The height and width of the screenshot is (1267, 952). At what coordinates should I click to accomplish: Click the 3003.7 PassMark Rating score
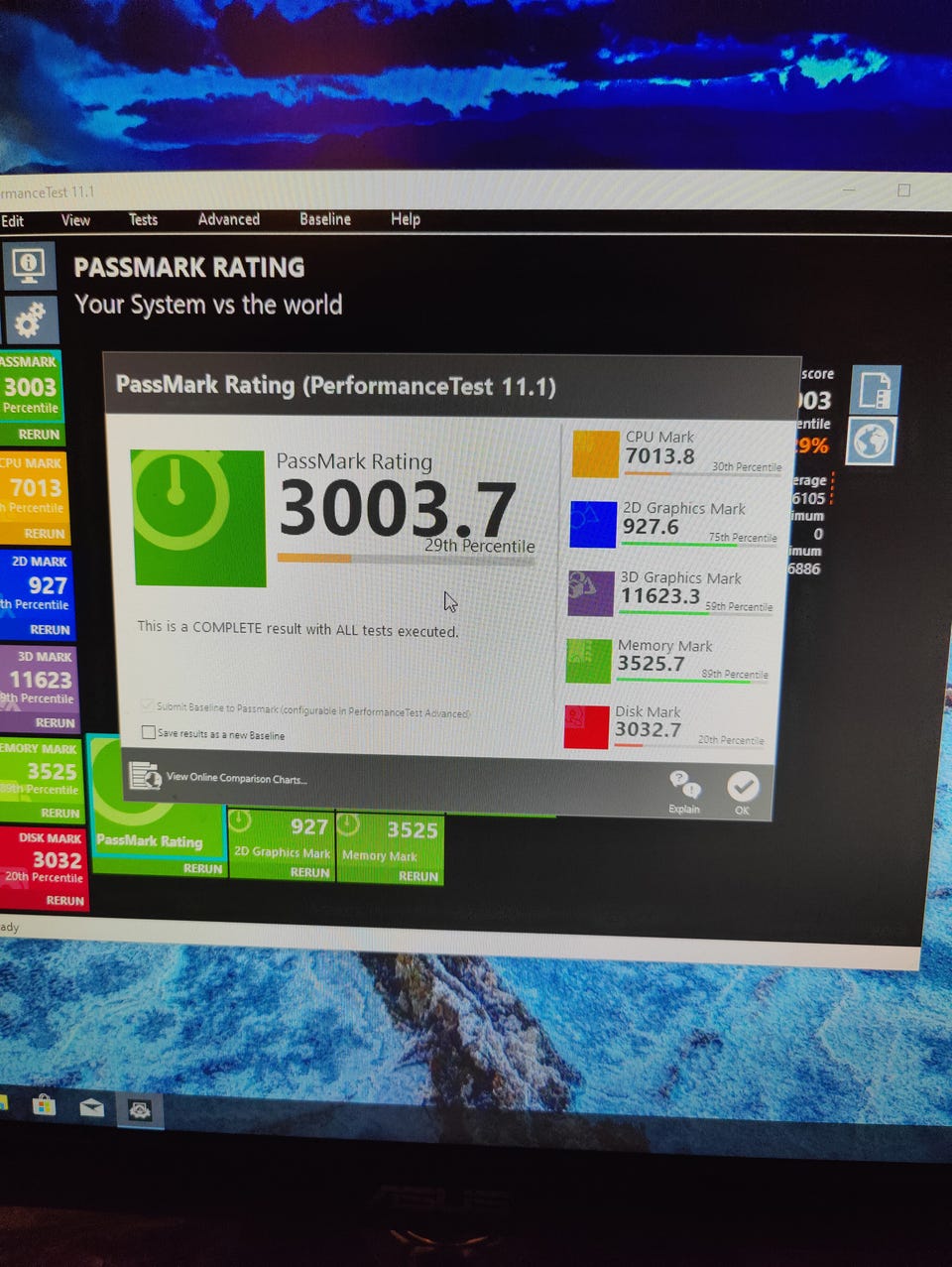[x=398, y=509]
